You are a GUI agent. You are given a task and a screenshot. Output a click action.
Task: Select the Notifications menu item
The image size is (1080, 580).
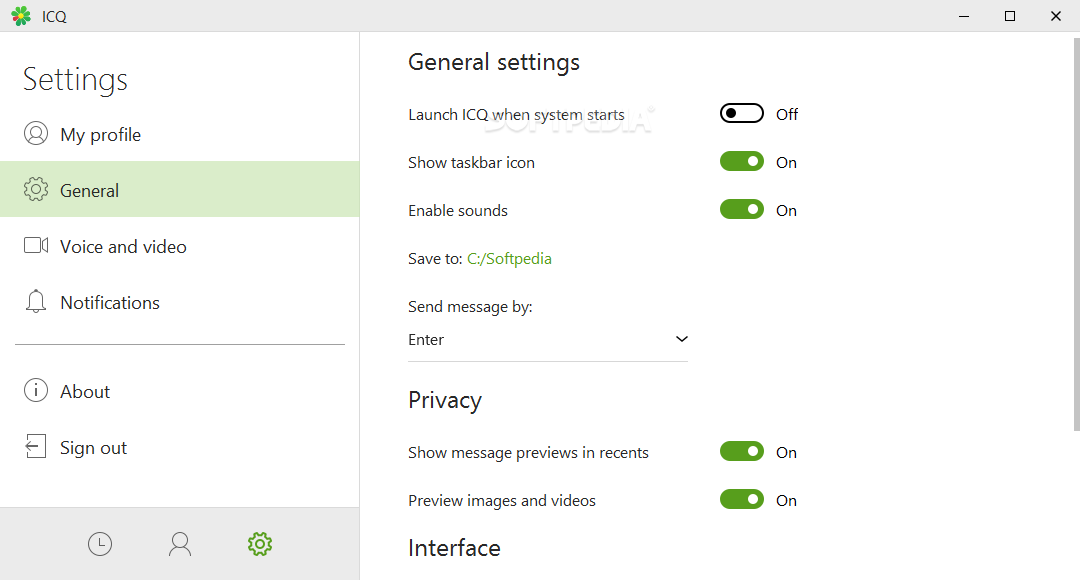[180, 302]
